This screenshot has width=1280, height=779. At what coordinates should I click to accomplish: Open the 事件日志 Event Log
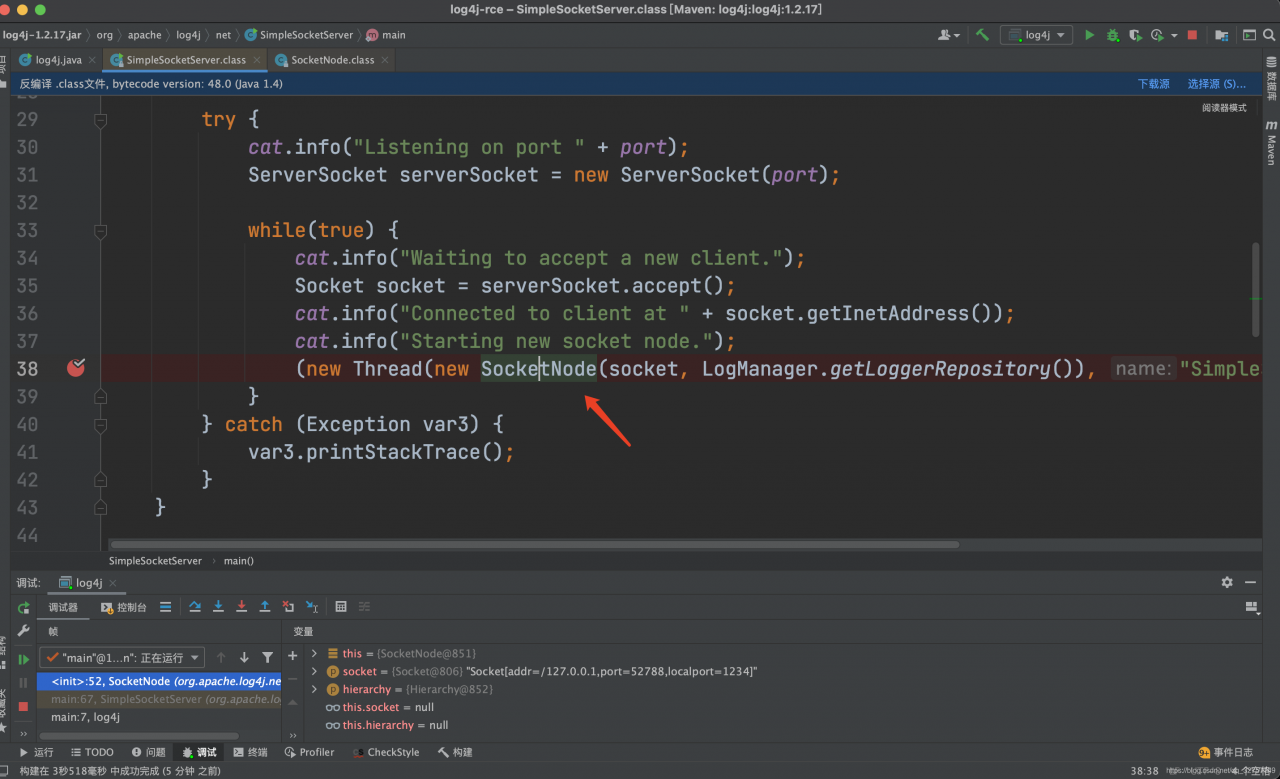(x=1225, y=752)
